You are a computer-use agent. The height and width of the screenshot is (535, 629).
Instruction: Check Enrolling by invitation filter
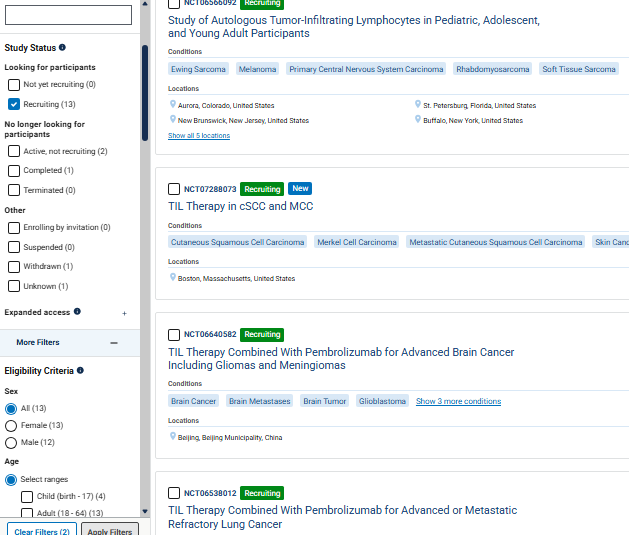tap(14, 227)
